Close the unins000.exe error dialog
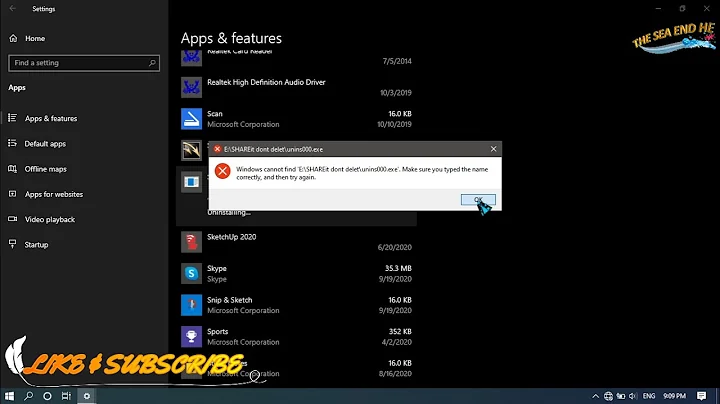720x404 pixels. [493, 149]
